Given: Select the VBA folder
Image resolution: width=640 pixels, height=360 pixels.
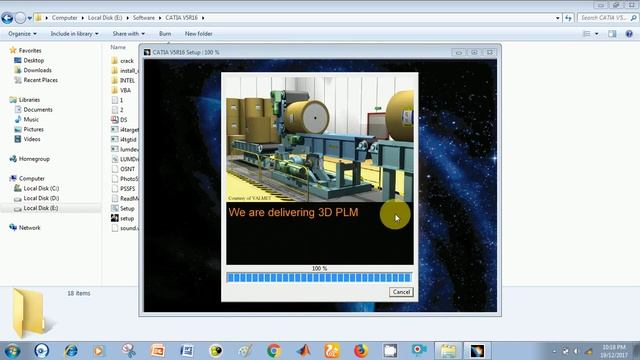Looking at the screenshot, I should coord(125,90).
